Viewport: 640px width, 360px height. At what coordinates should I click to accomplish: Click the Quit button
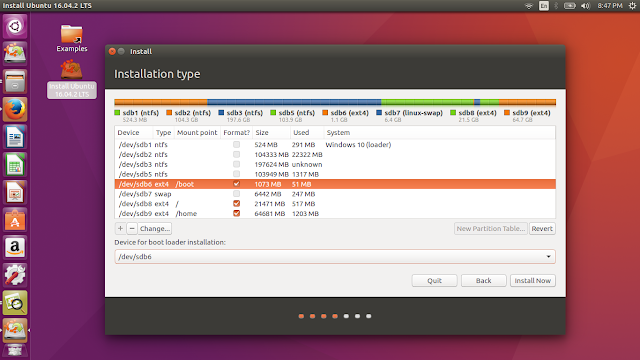[434, 280]
